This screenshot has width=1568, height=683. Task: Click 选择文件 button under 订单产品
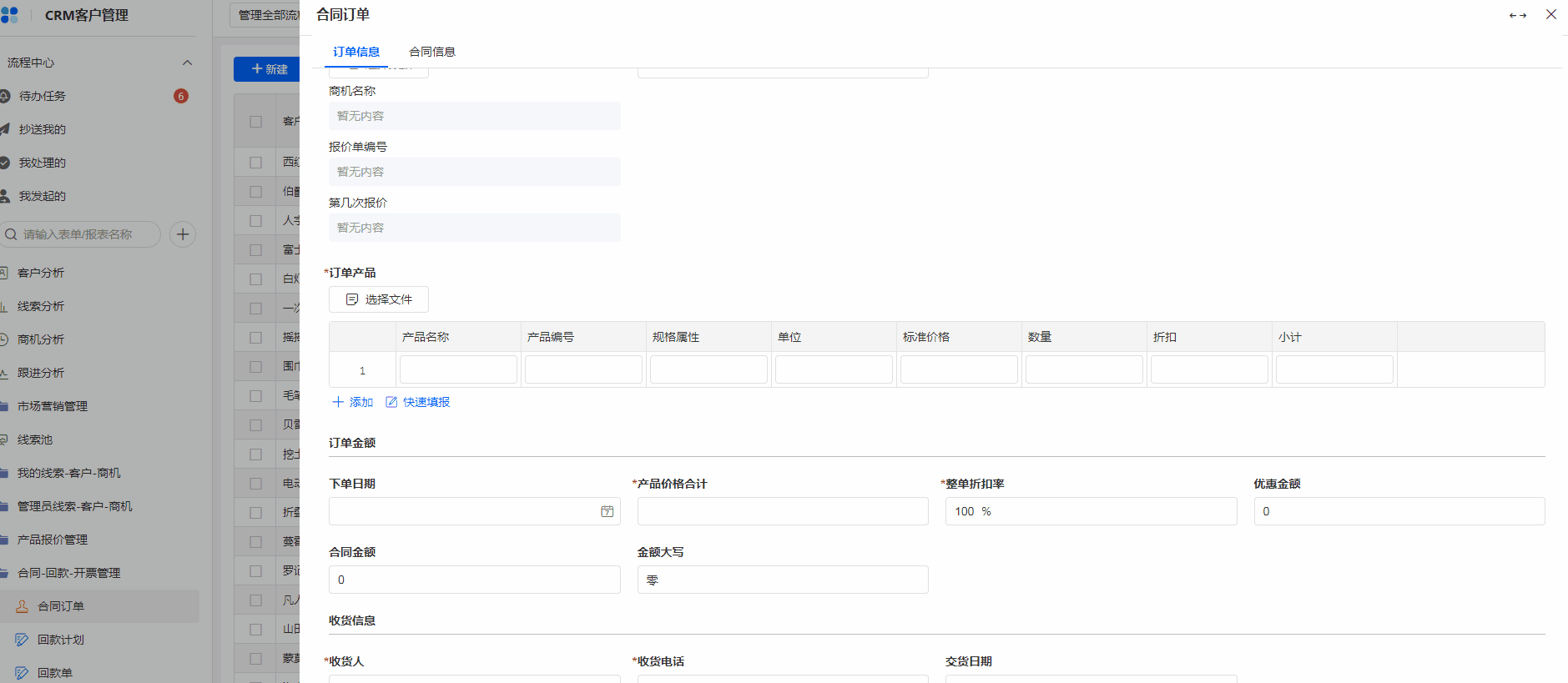(379, 299)
